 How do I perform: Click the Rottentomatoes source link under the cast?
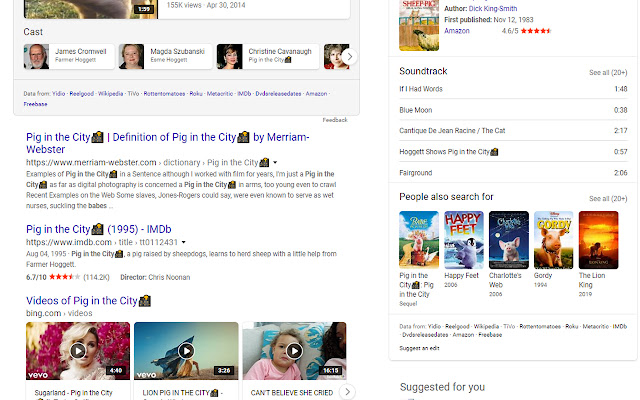click(x=164, y=93)
